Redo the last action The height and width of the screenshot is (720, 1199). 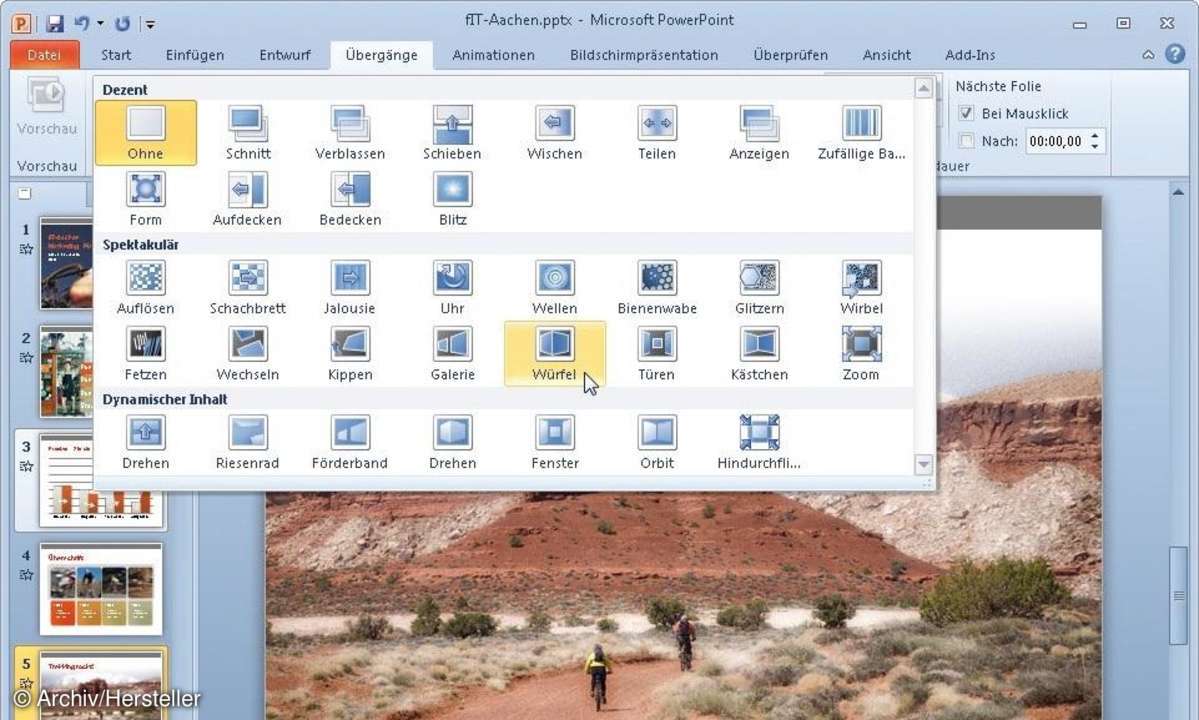(x=122, y=24)
